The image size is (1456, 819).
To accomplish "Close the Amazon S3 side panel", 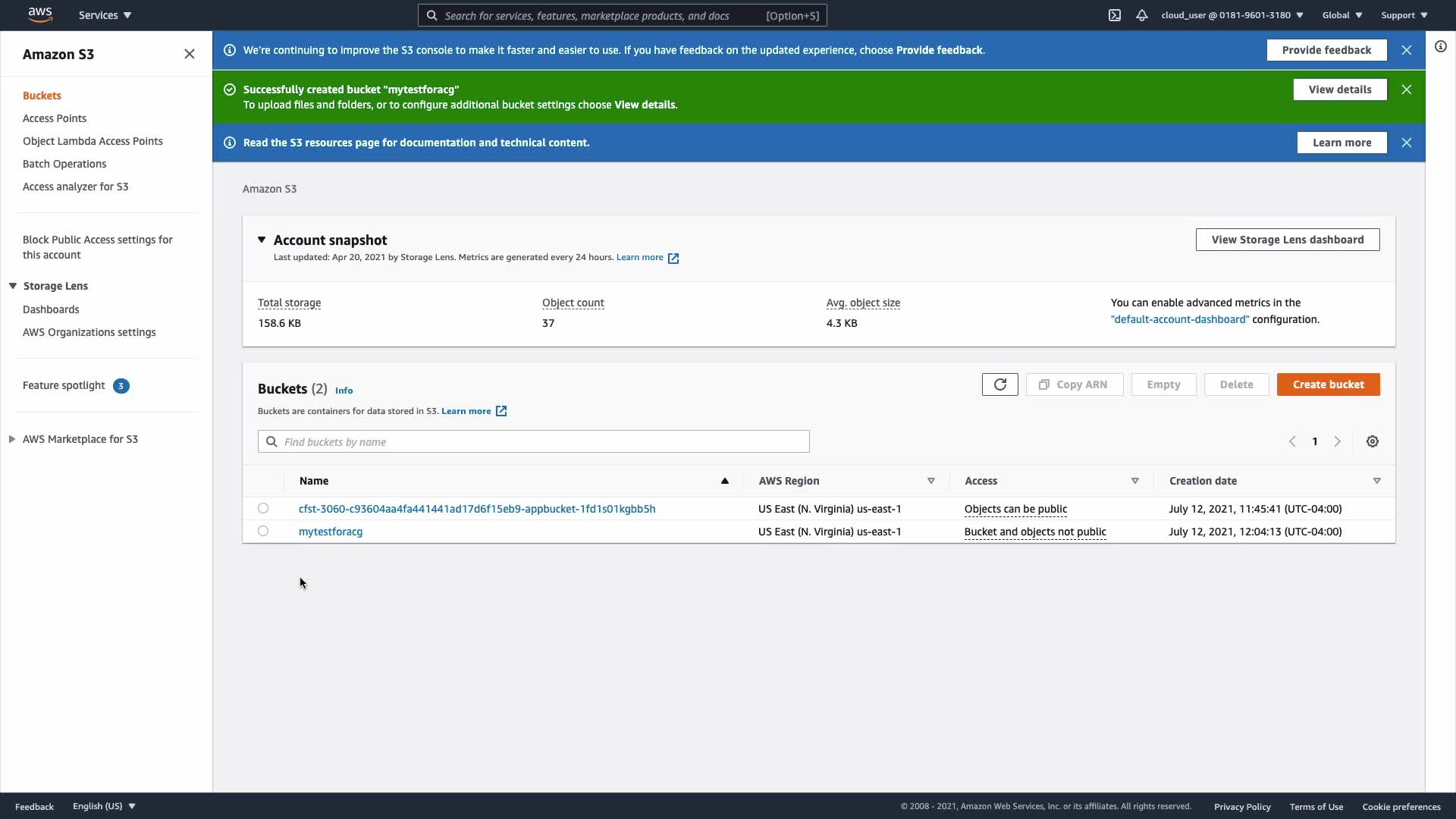I will click(x=190, y=54).
